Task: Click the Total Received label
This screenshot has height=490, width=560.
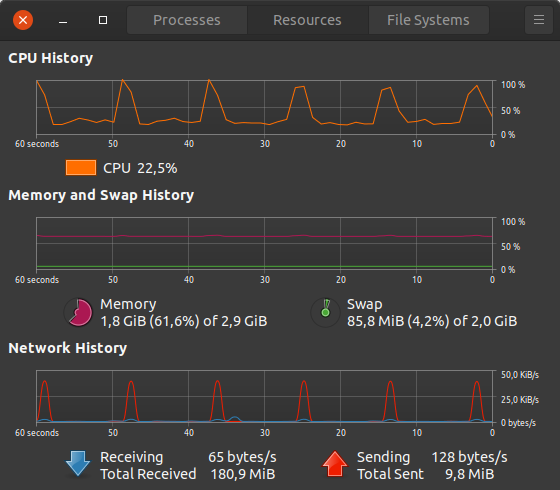Action: coord(148,474)
